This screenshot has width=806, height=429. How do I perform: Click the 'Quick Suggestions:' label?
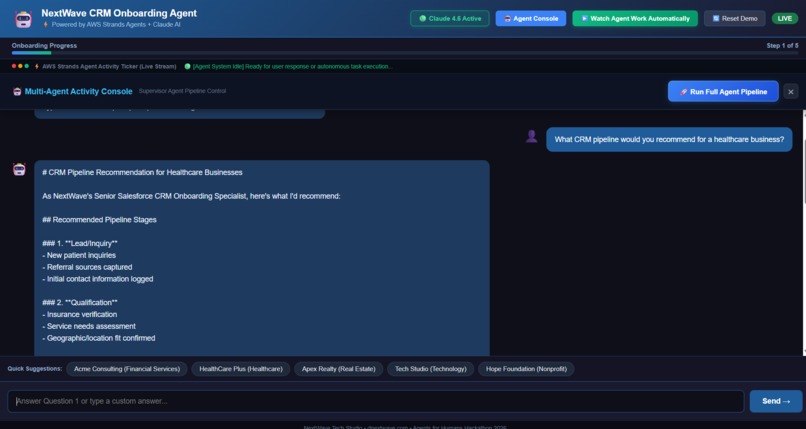(x=35, y=369)
